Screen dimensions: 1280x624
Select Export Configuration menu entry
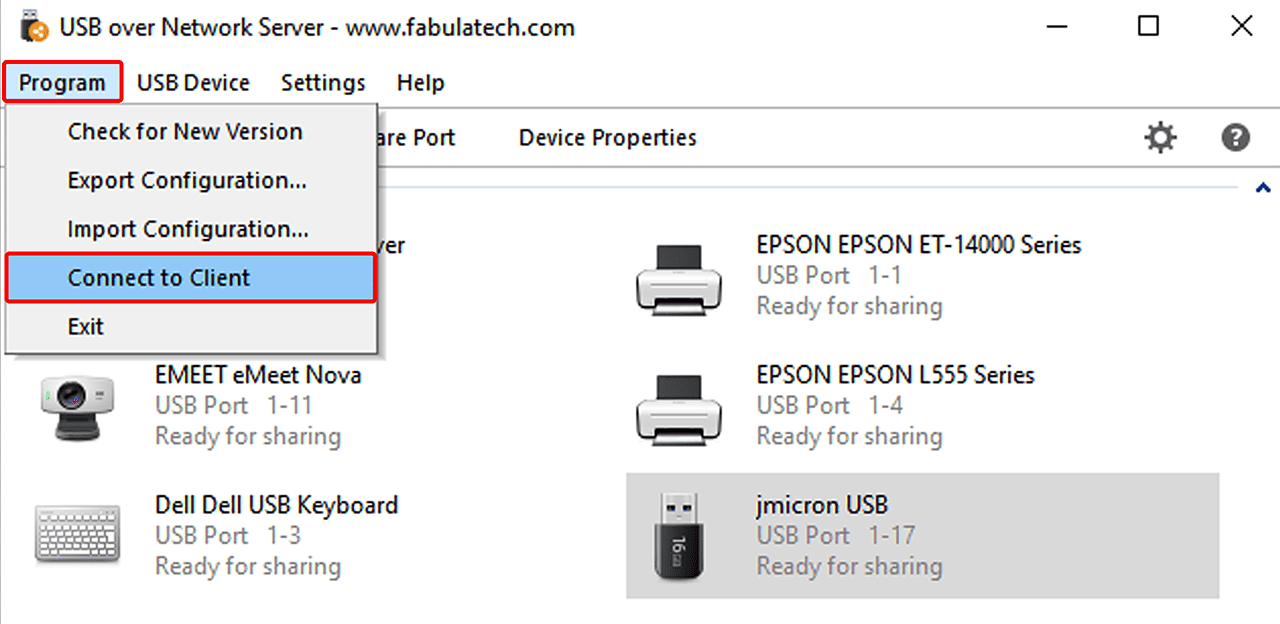pos(187,180)
